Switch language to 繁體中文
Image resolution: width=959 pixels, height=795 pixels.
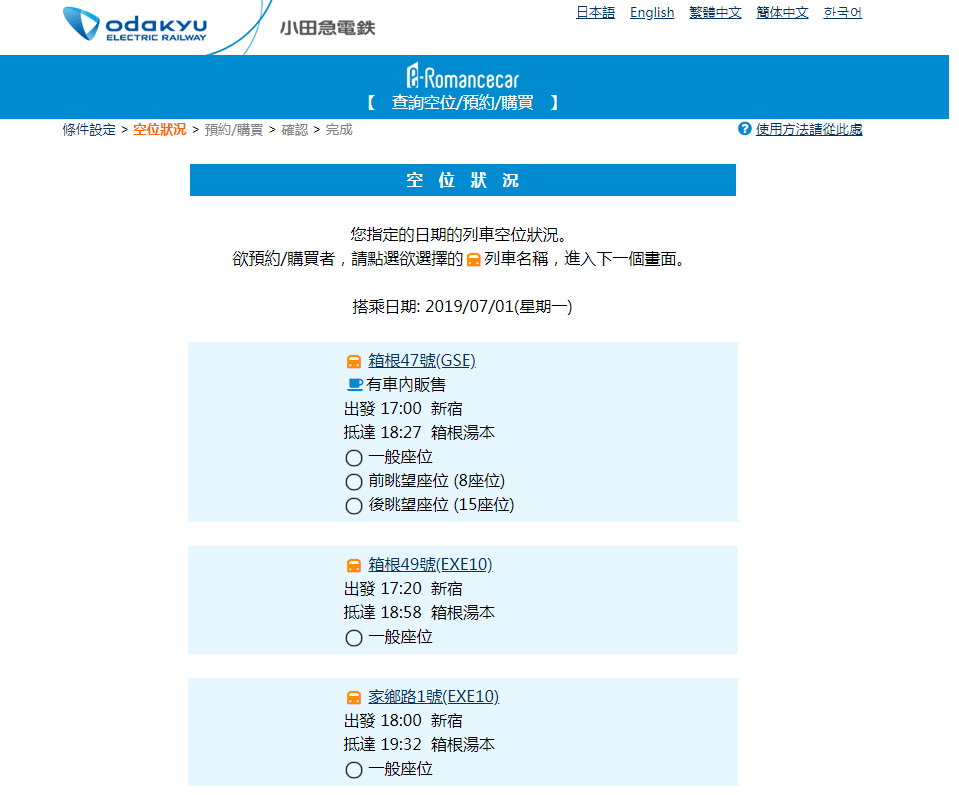coord(715,12)
